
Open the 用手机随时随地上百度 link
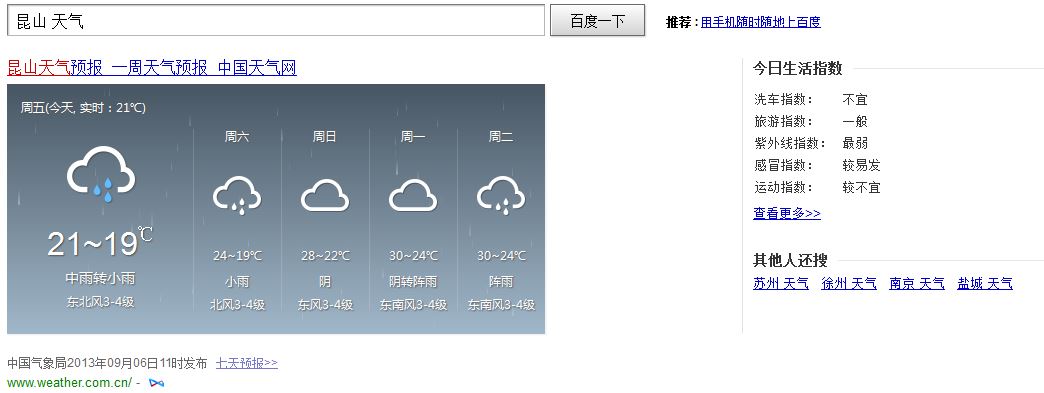point(760,22)
